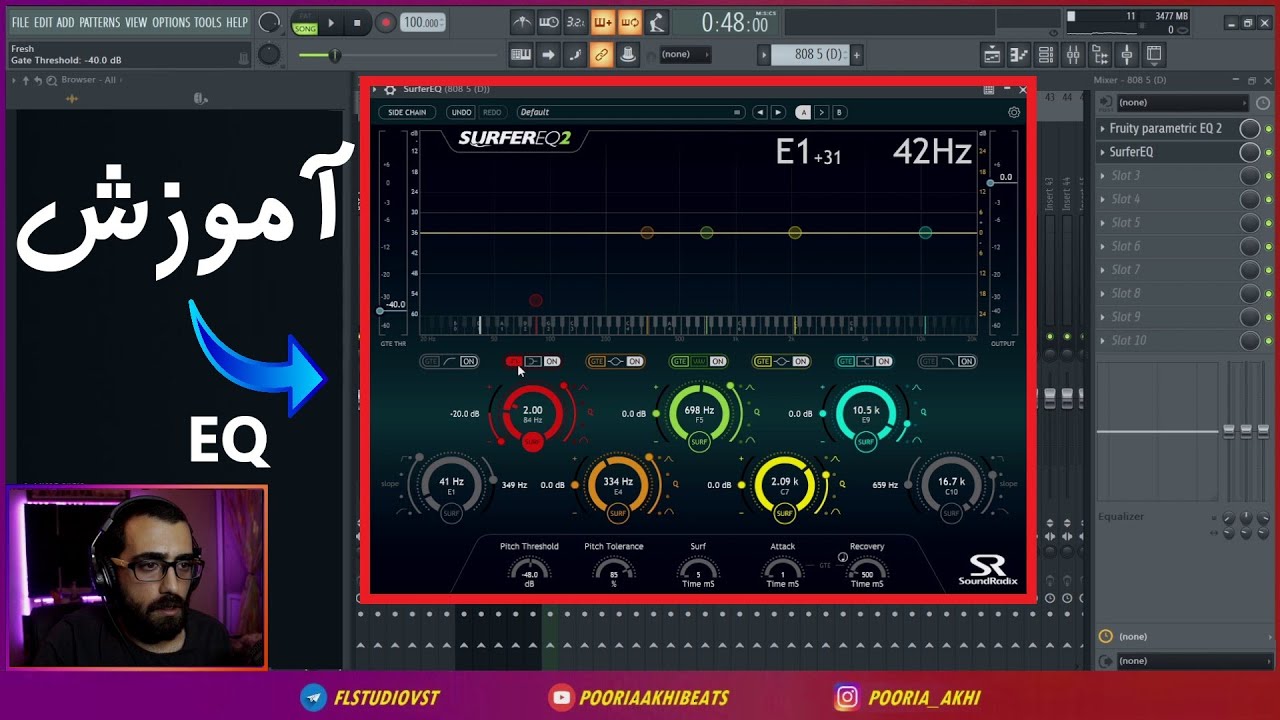
Task: Toggle ON for the yellow band
Action: pyautogui.click(x=800, y=361)
